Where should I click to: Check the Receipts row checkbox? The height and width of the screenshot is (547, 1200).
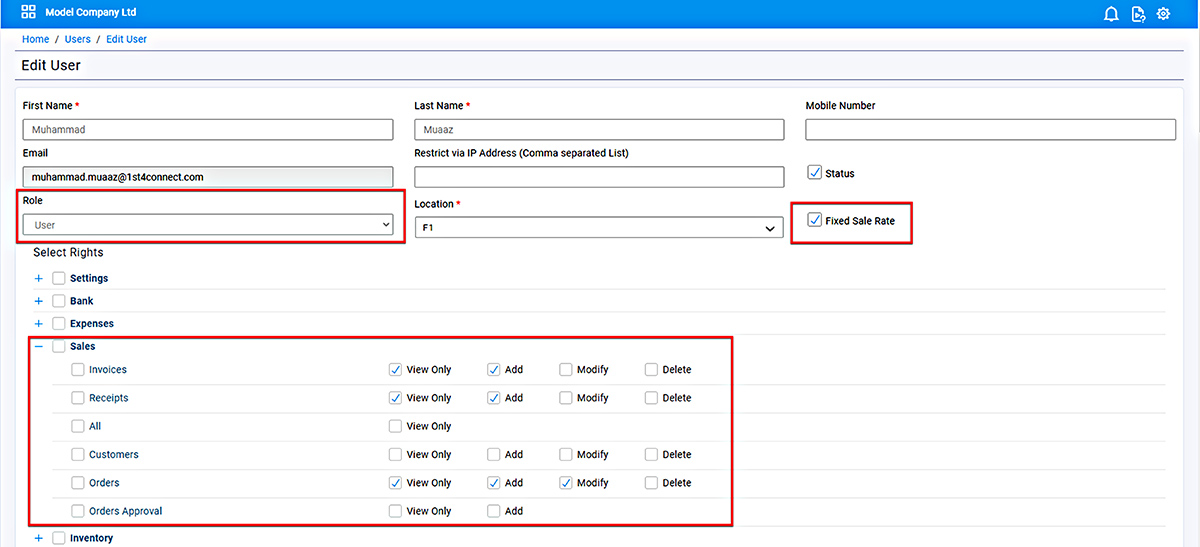click(x=78, y=398)
